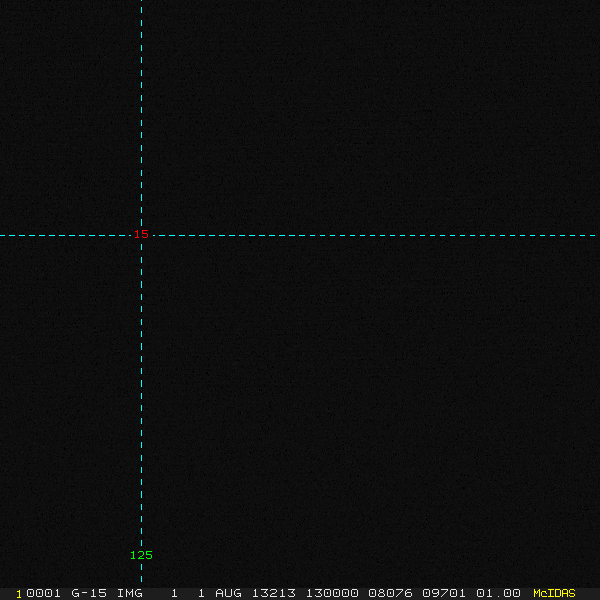Click the yellow 1 at status bar start
Screen dimensions: 600x600
(19, 593)
